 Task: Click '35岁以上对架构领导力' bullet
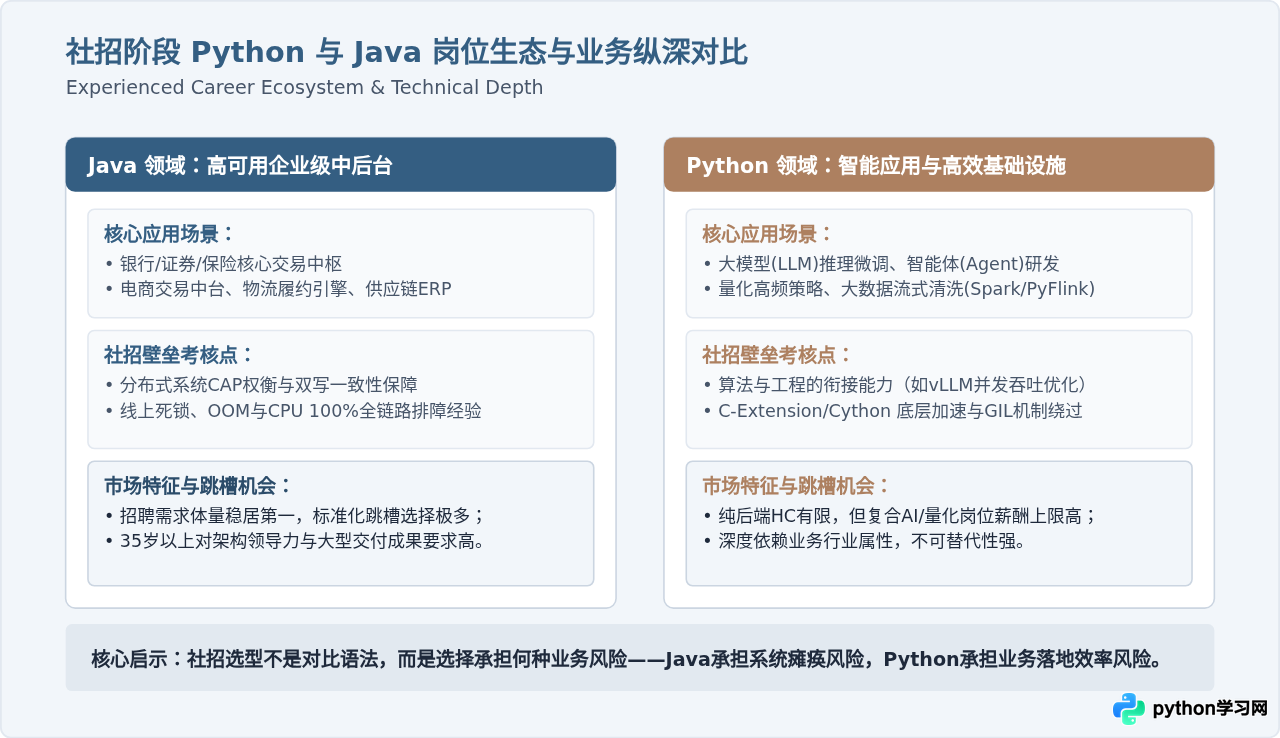click(295, 542)
